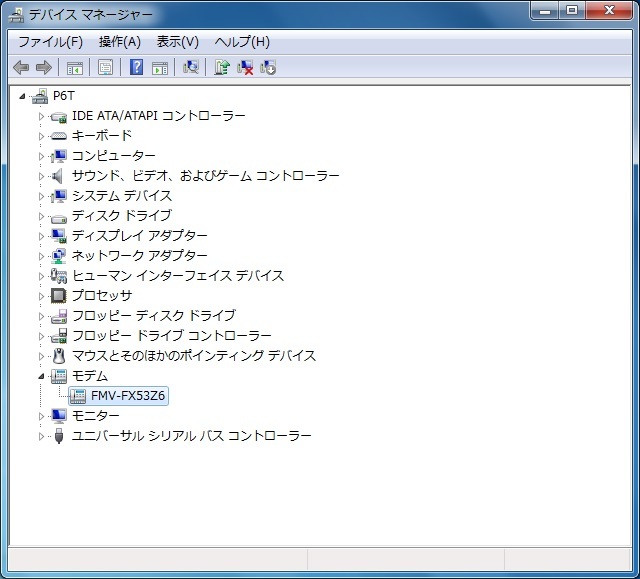
Task: Expand the ディスク ドライブ node
Action: [x=41, y=216]
